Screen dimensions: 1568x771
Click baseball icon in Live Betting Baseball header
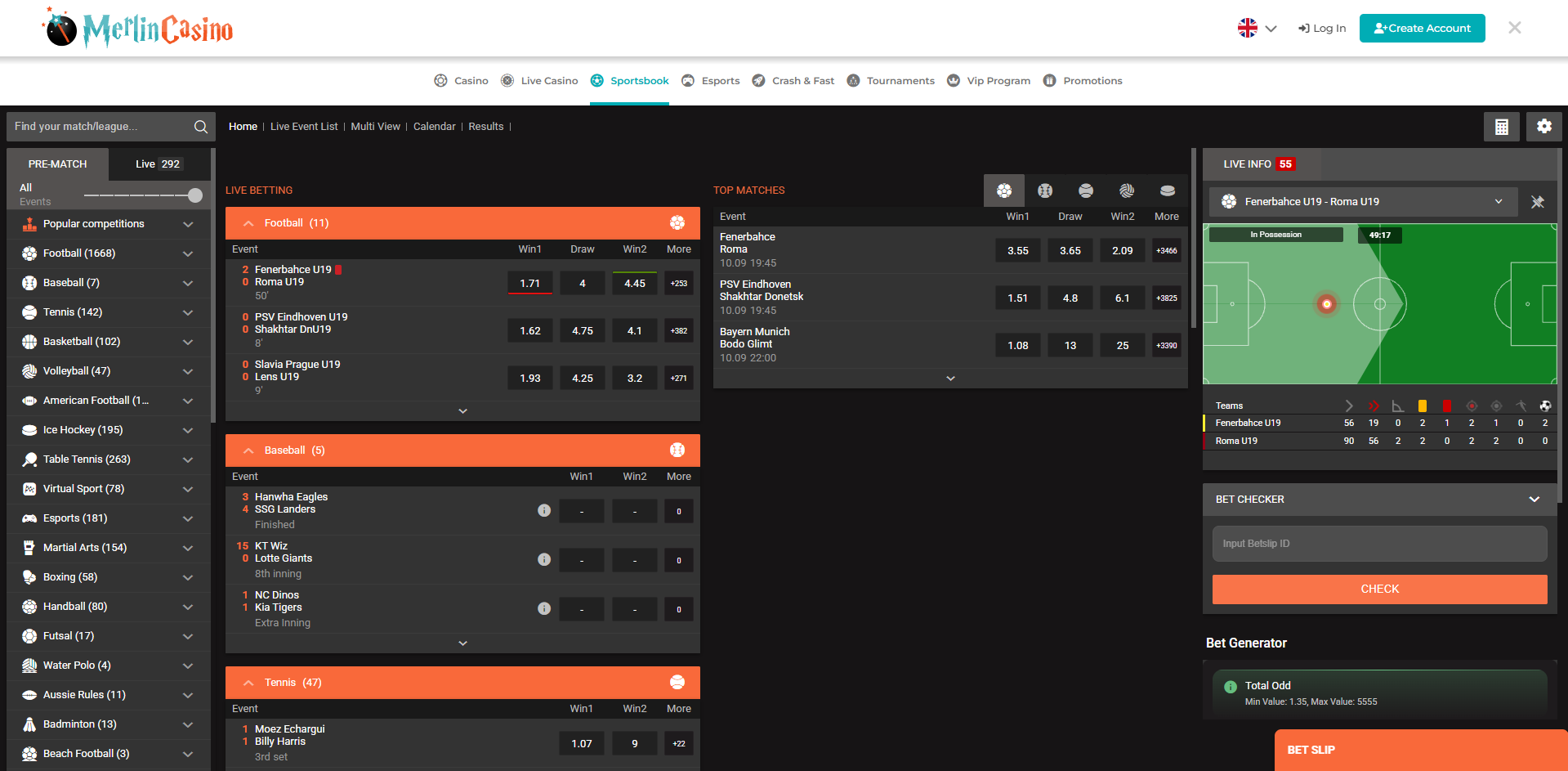pyautogui.click(x=677, y=450)
